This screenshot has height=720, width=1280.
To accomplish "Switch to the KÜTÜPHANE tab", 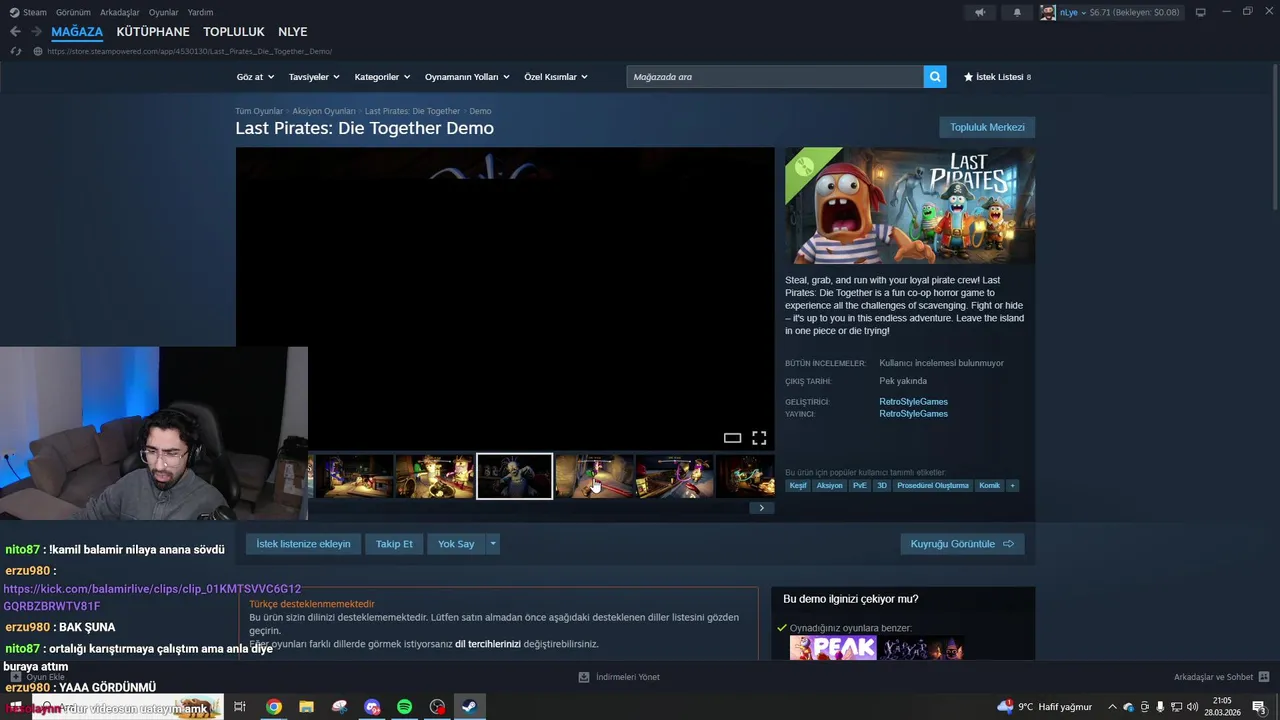I will [153, 32].
